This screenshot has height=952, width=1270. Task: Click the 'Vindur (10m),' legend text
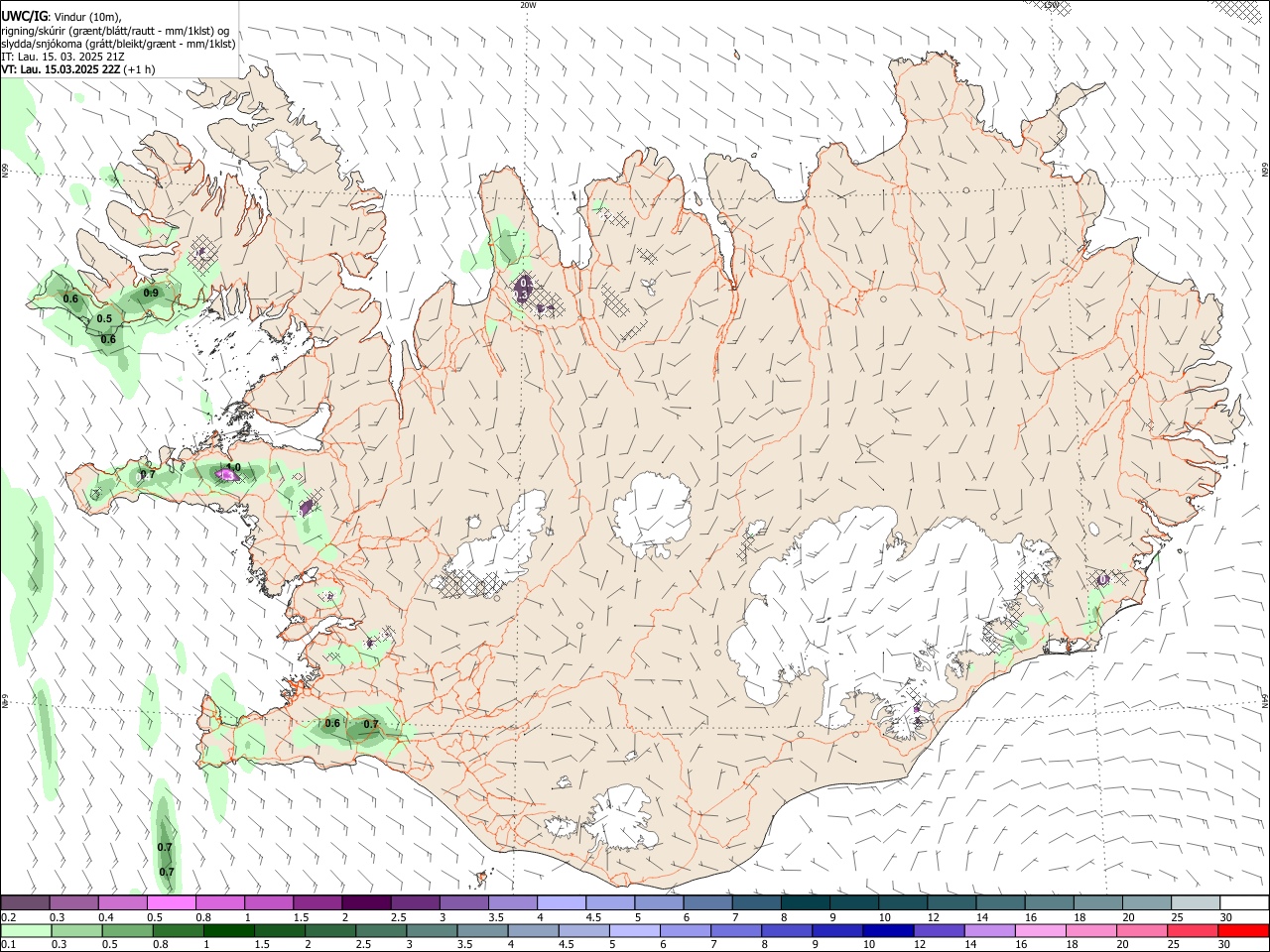86,17
